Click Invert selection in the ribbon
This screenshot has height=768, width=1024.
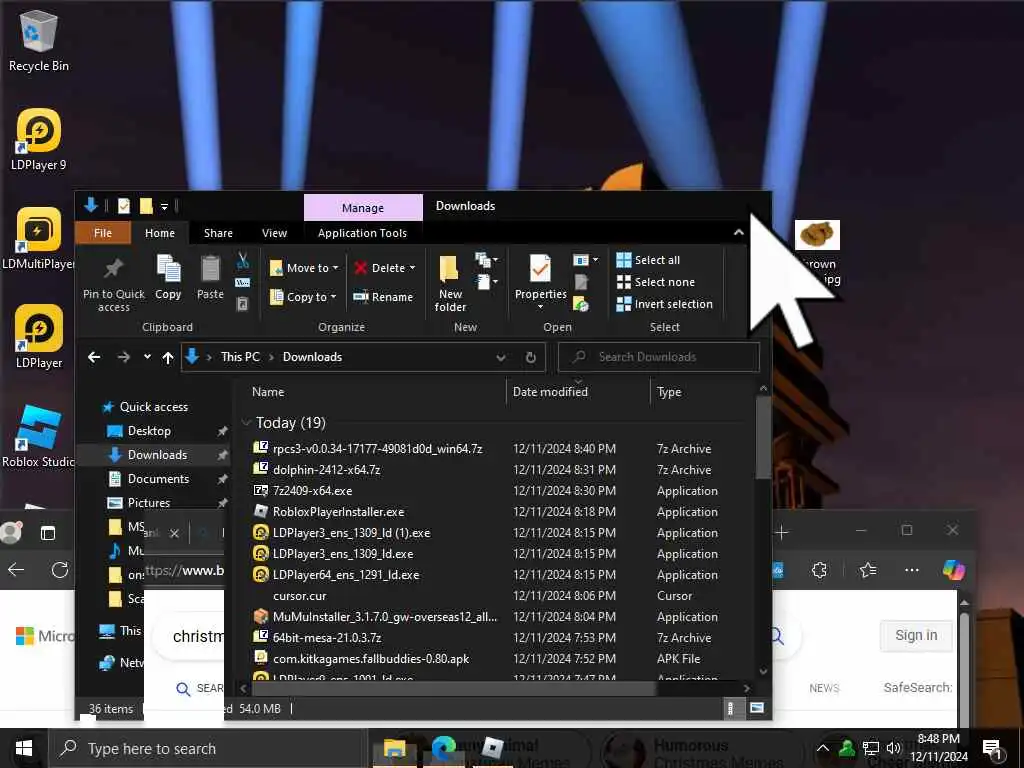coord(664,304)
